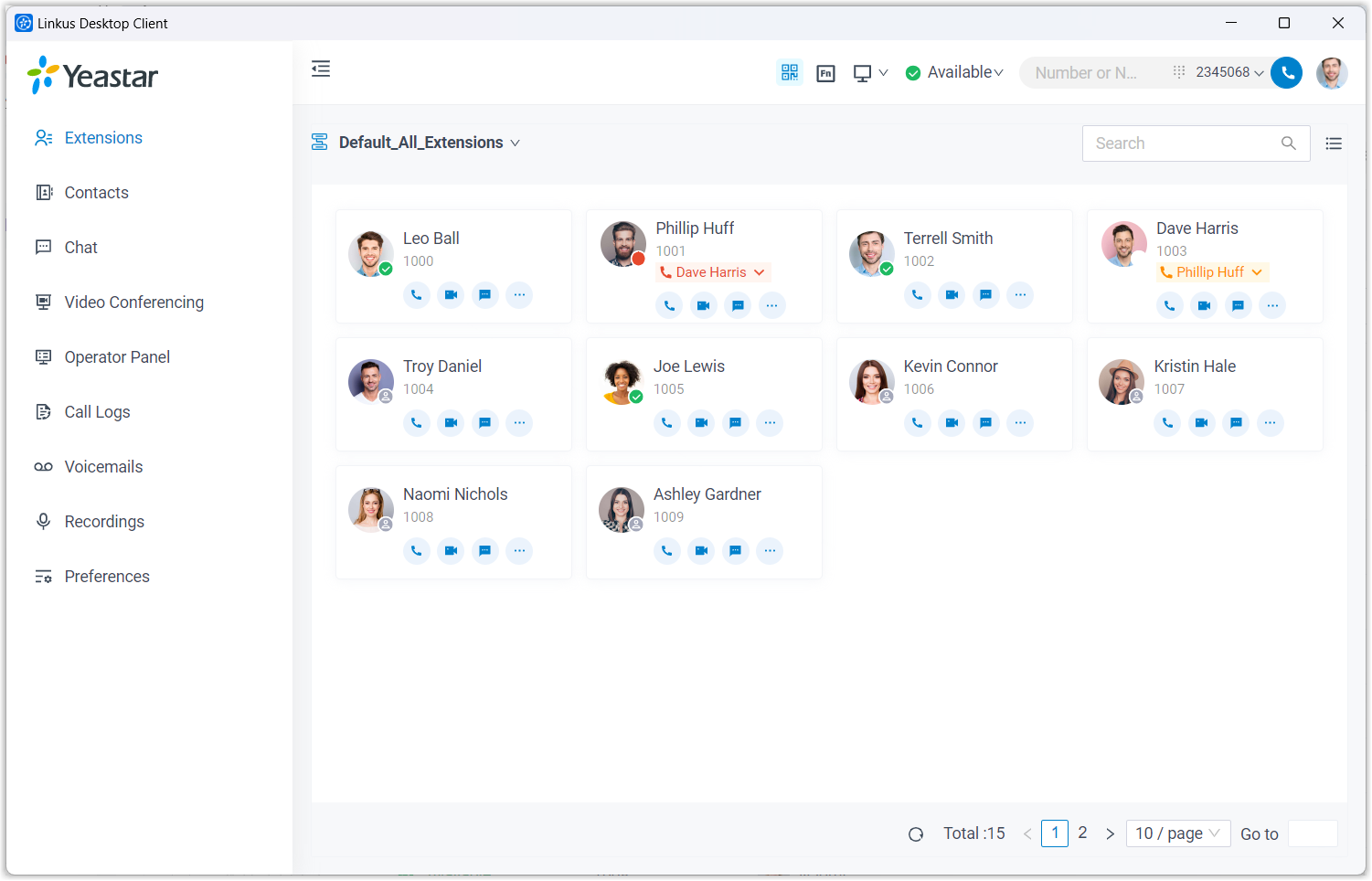
Task: Call Troy Daniel with the phone icon
Action: point(417,423)
